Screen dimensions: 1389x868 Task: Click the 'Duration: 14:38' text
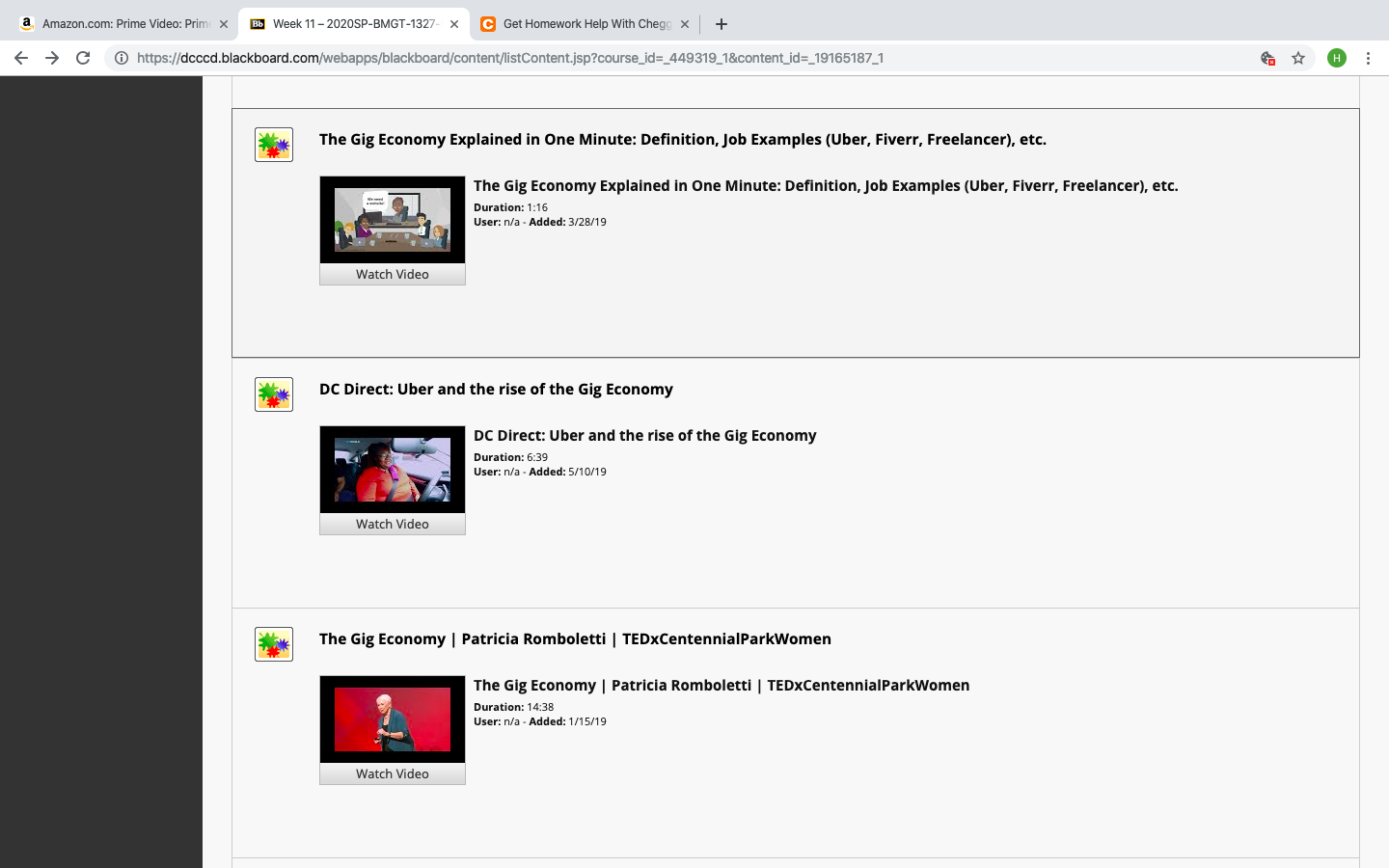tap(513, 707)
